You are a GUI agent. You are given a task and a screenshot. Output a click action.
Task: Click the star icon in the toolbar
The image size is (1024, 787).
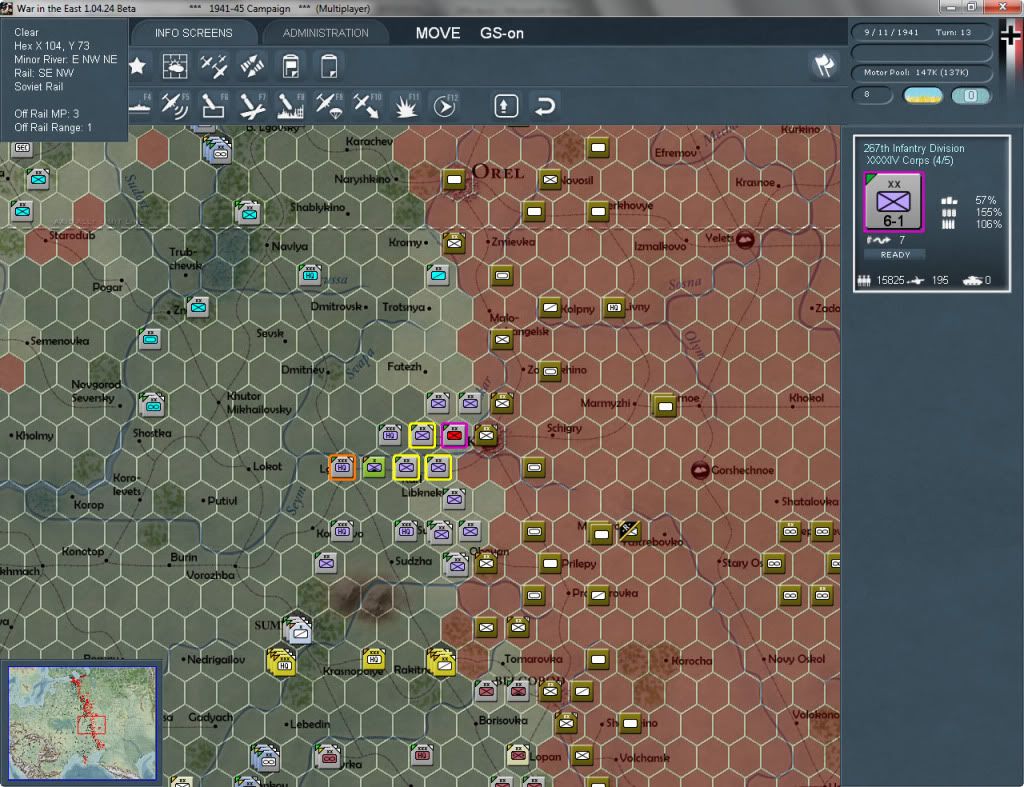pos(137,66)
